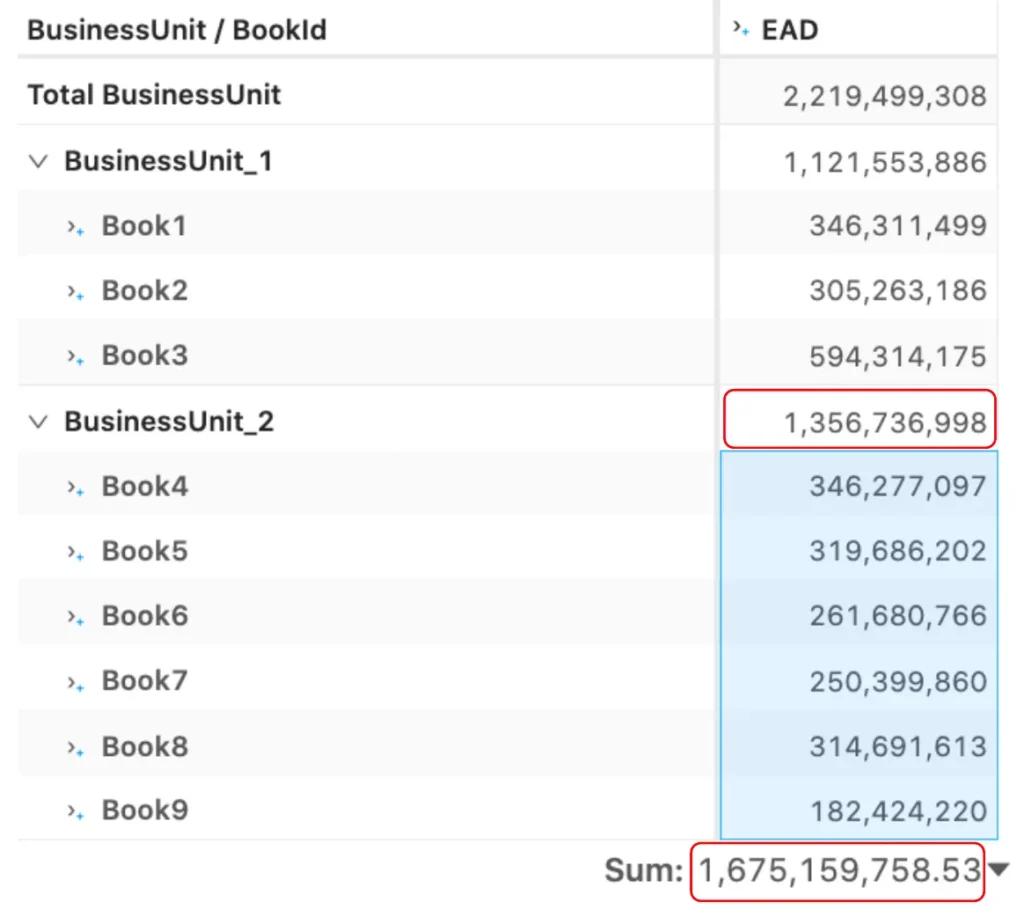The width and height of the screenshot is (1024, 917).
Task: Click the drill-in icon beside Book9
Action: pyautogui.click(x=76, y=812)
